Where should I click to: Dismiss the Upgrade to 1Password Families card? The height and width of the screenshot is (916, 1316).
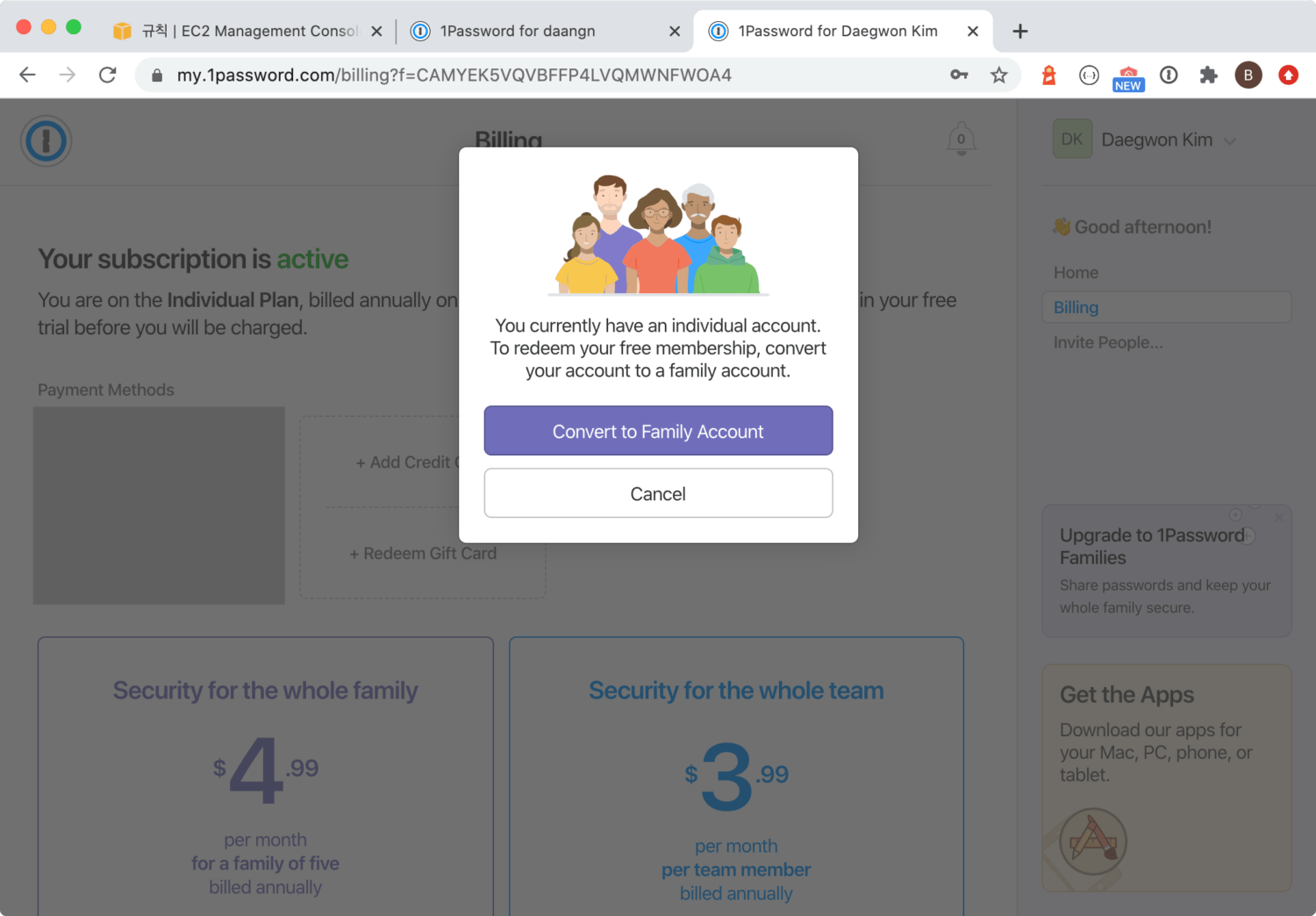click(1278, 518)
